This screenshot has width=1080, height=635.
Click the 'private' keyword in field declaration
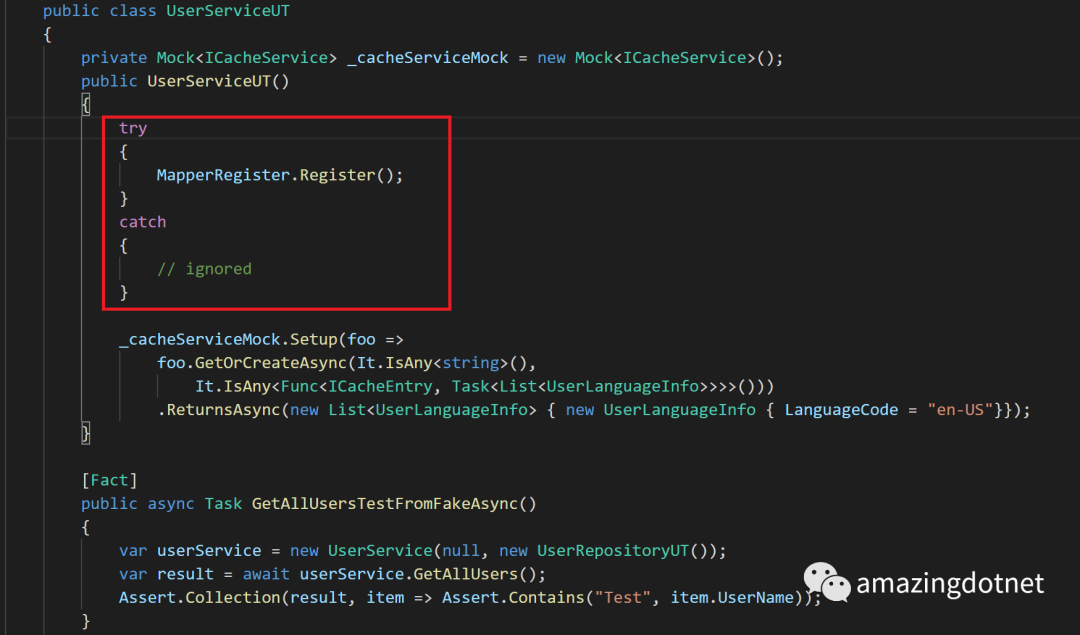pos(114,58)
